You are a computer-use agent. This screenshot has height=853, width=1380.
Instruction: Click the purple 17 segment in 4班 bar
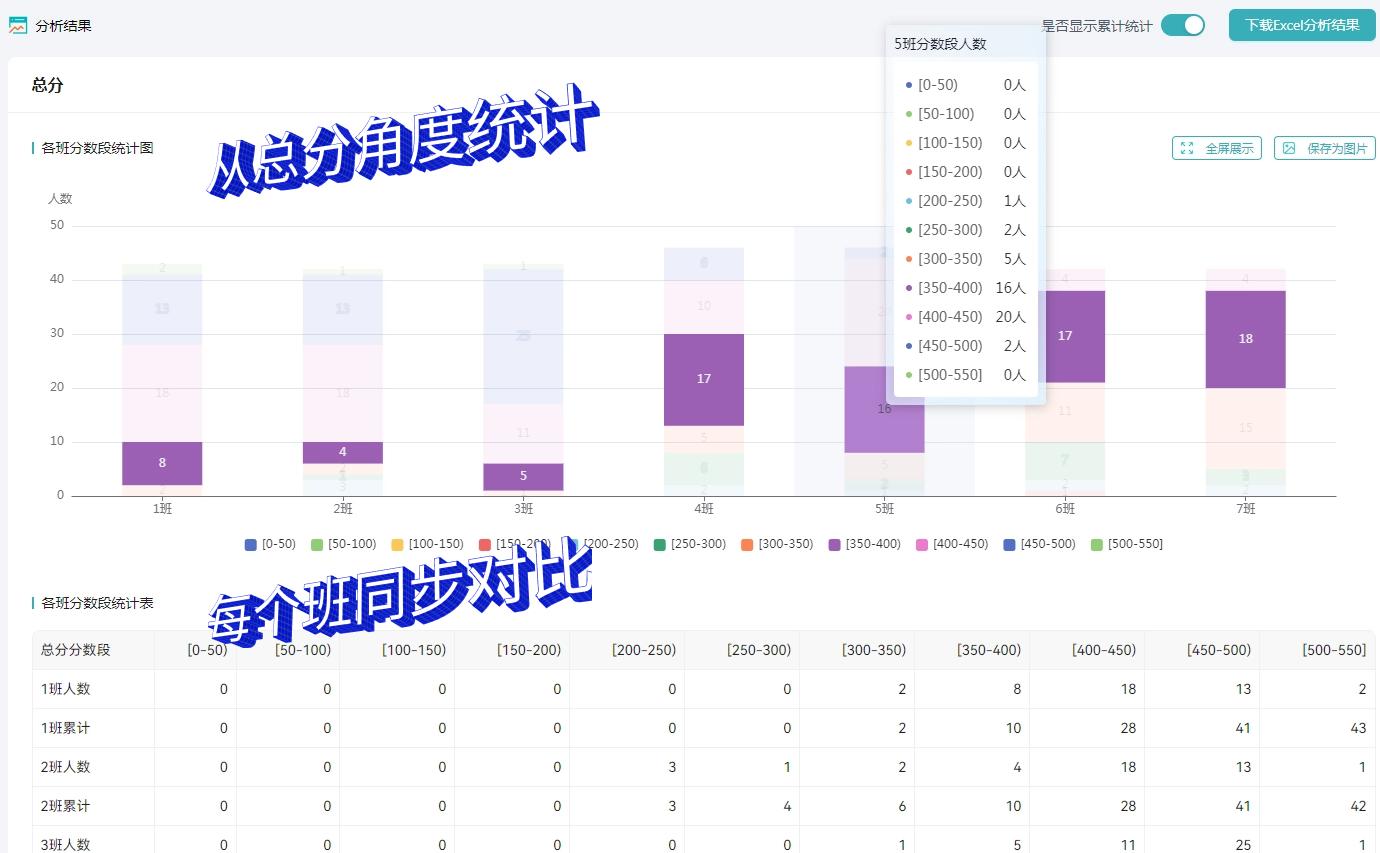[x=704, y=379]
